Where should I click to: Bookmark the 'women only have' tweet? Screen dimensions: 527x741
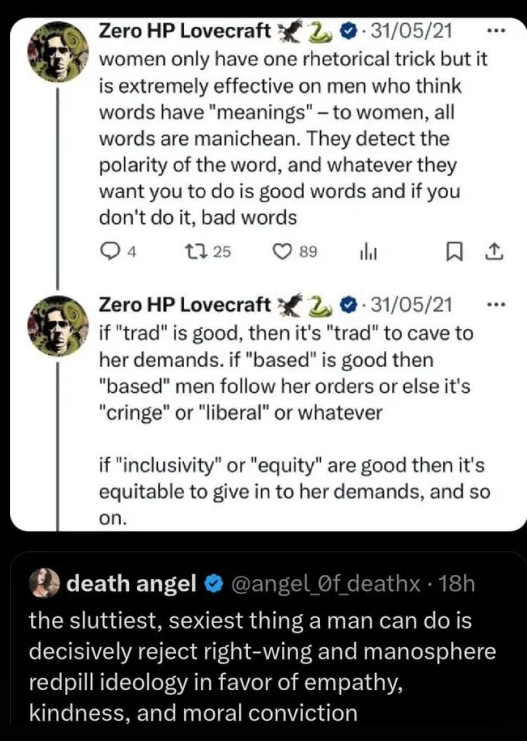coord(455,252)
